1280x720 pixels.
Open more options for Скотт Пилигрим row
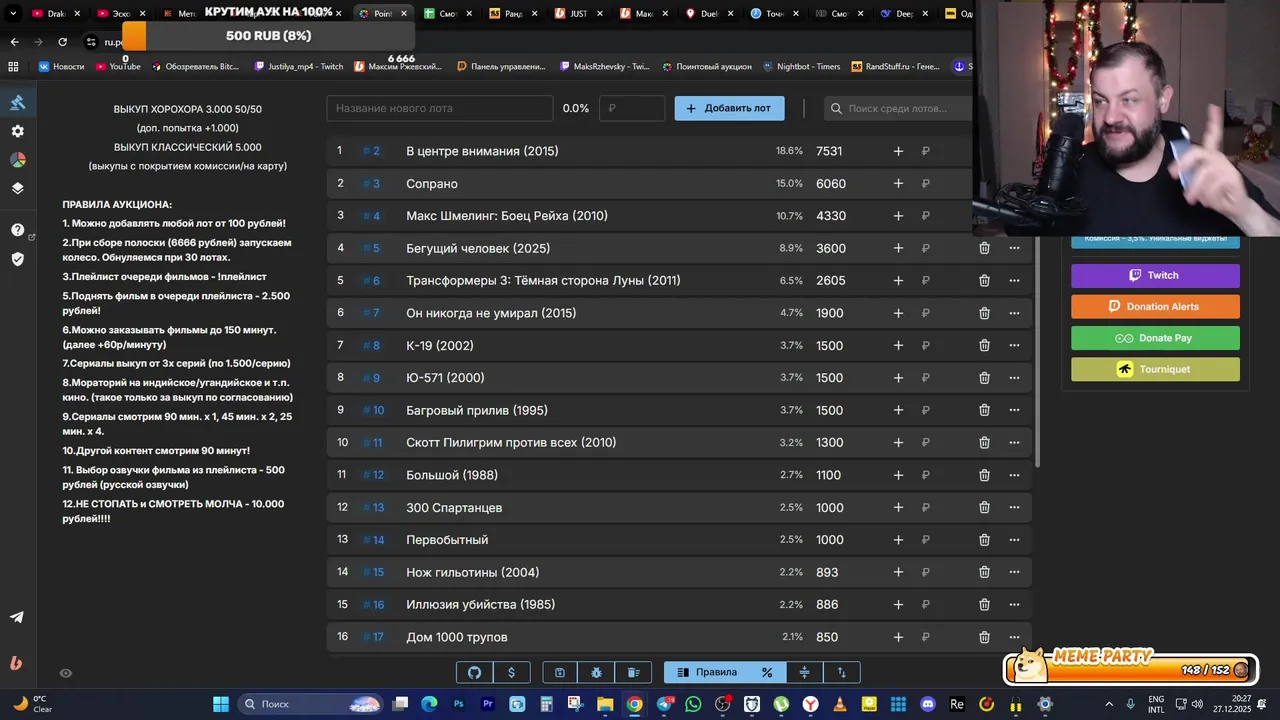click(x=1014, y=443)
